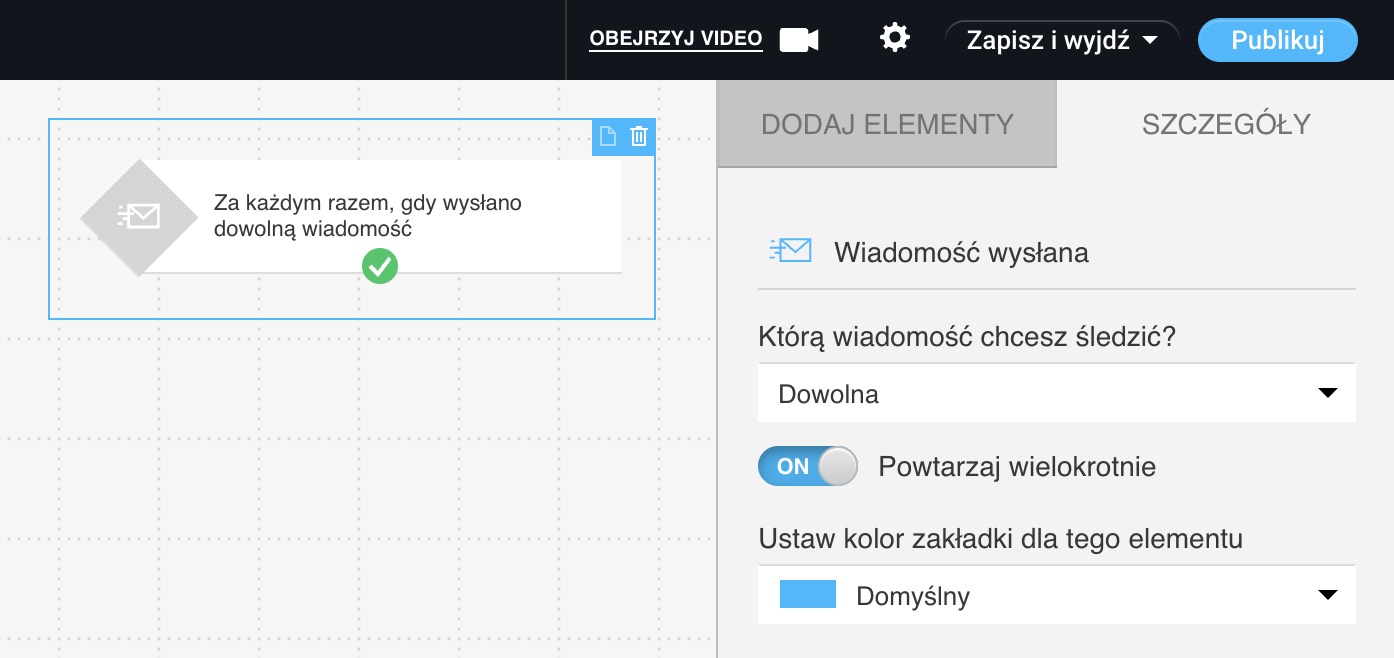Toggle the Powtarzaj wielokrotnie switch off
Image resolution: width=1394 pixels, height=658 pixels.
[x=808, y=466]
